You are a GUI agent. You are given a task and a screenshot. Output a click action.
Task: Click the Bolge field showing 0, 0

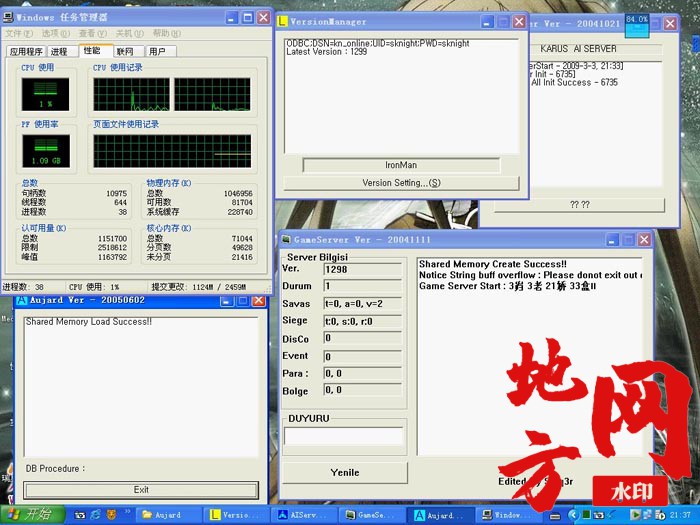362,390
